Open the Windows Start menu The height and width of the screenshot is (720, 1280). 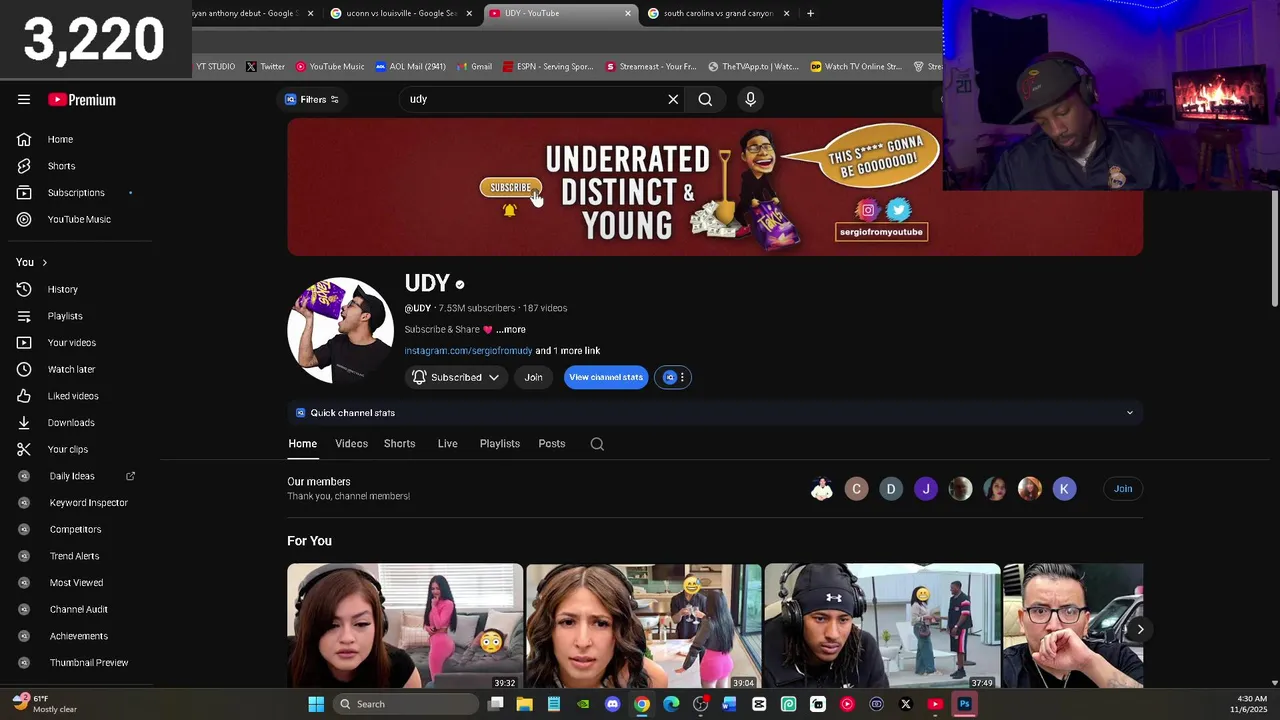click(x=316, y=704)
